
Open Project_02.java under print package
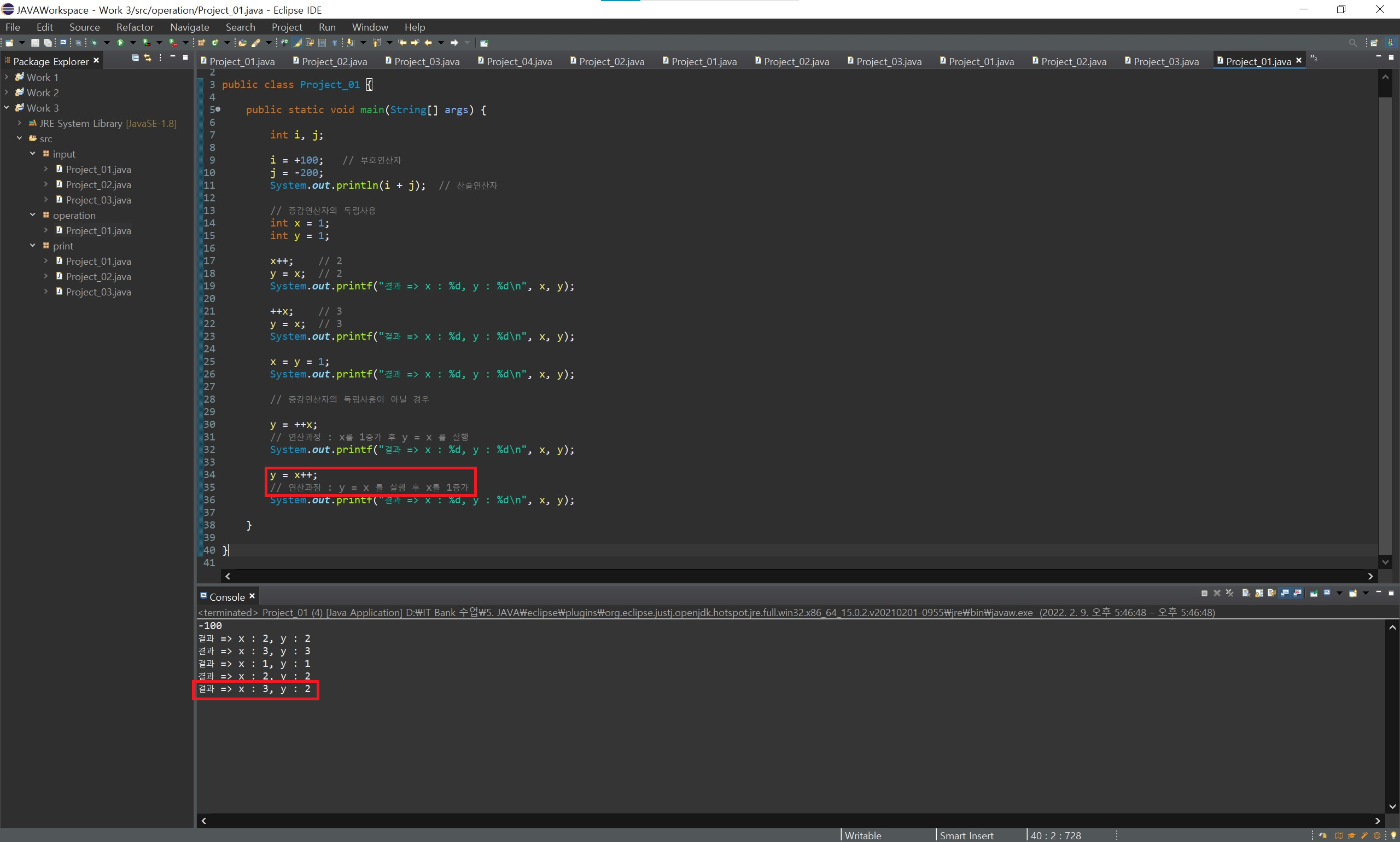tap(98, 276)
